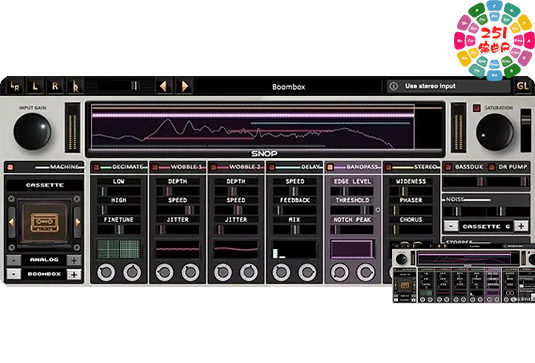Adjust the Stereo Chorus slider

point(411,229)
